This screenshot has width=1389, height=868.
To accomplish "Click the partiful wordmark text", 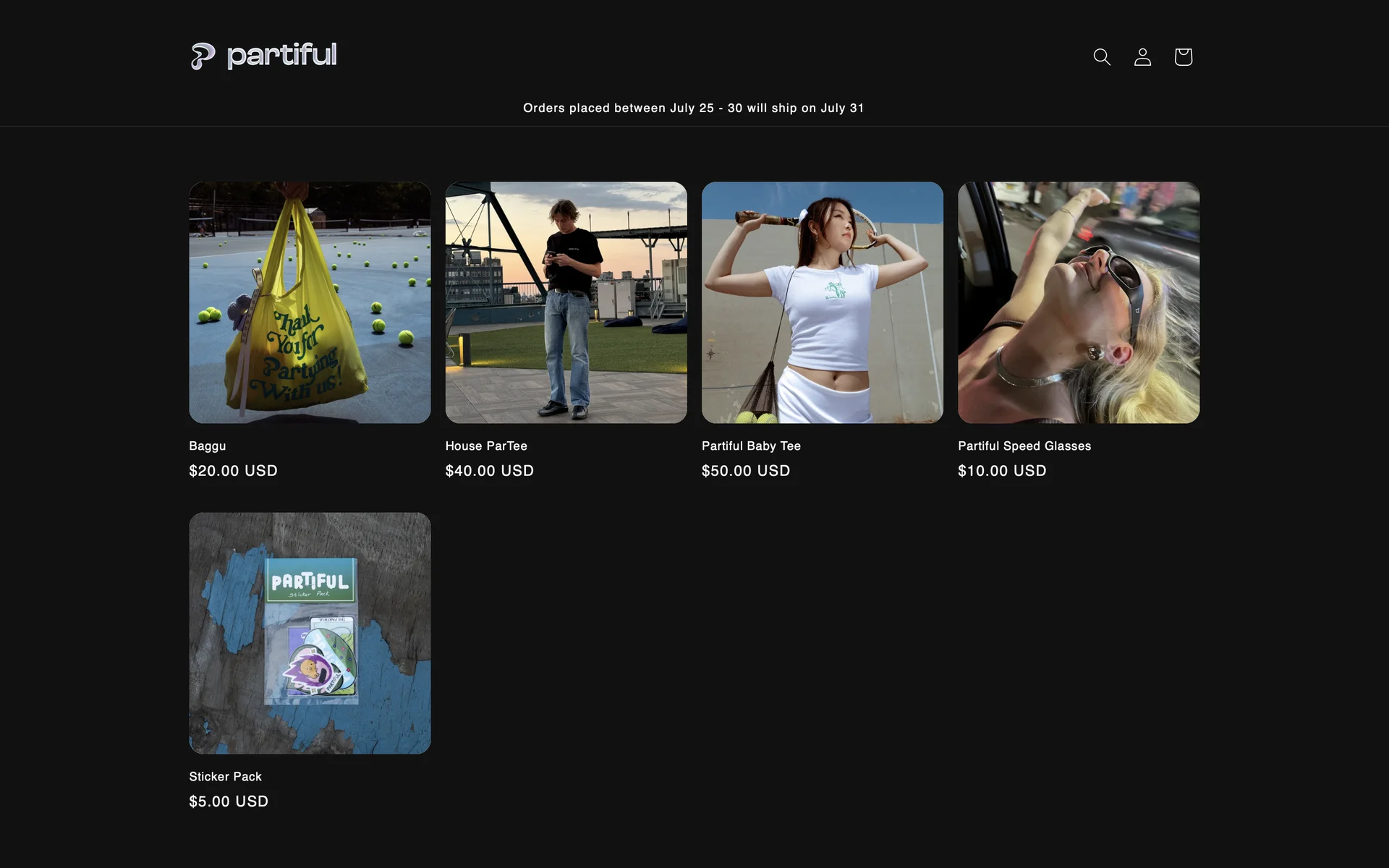I will [281, 55].
